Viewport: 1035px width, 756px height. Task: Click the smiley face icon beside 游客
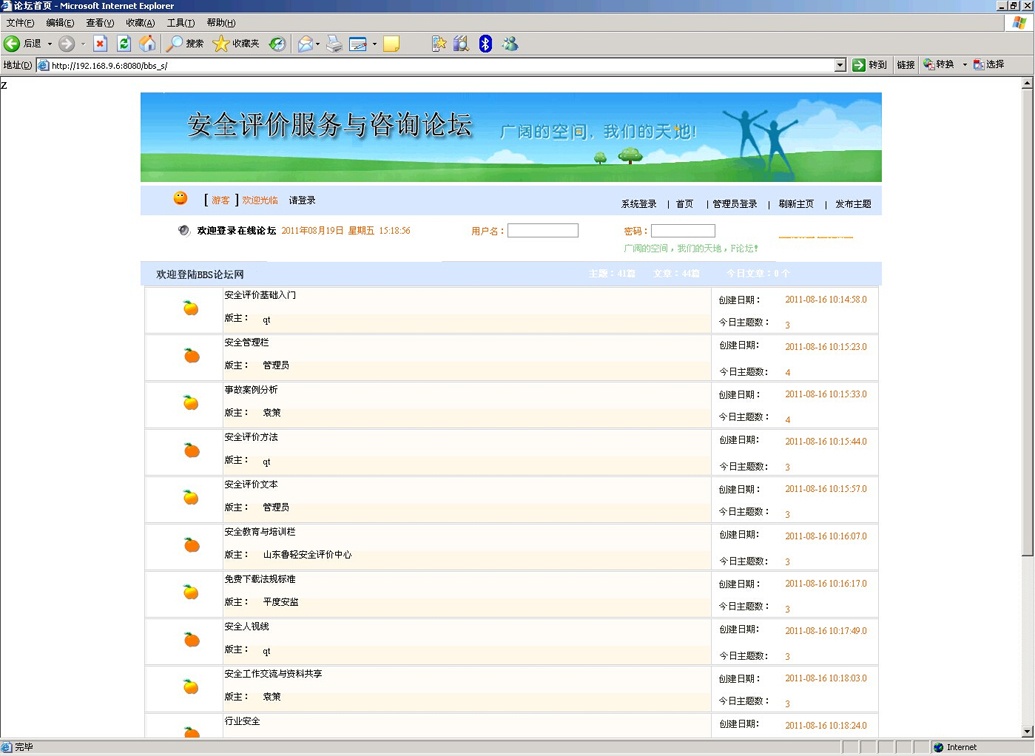pyautogui.click(x=180, y=198)
